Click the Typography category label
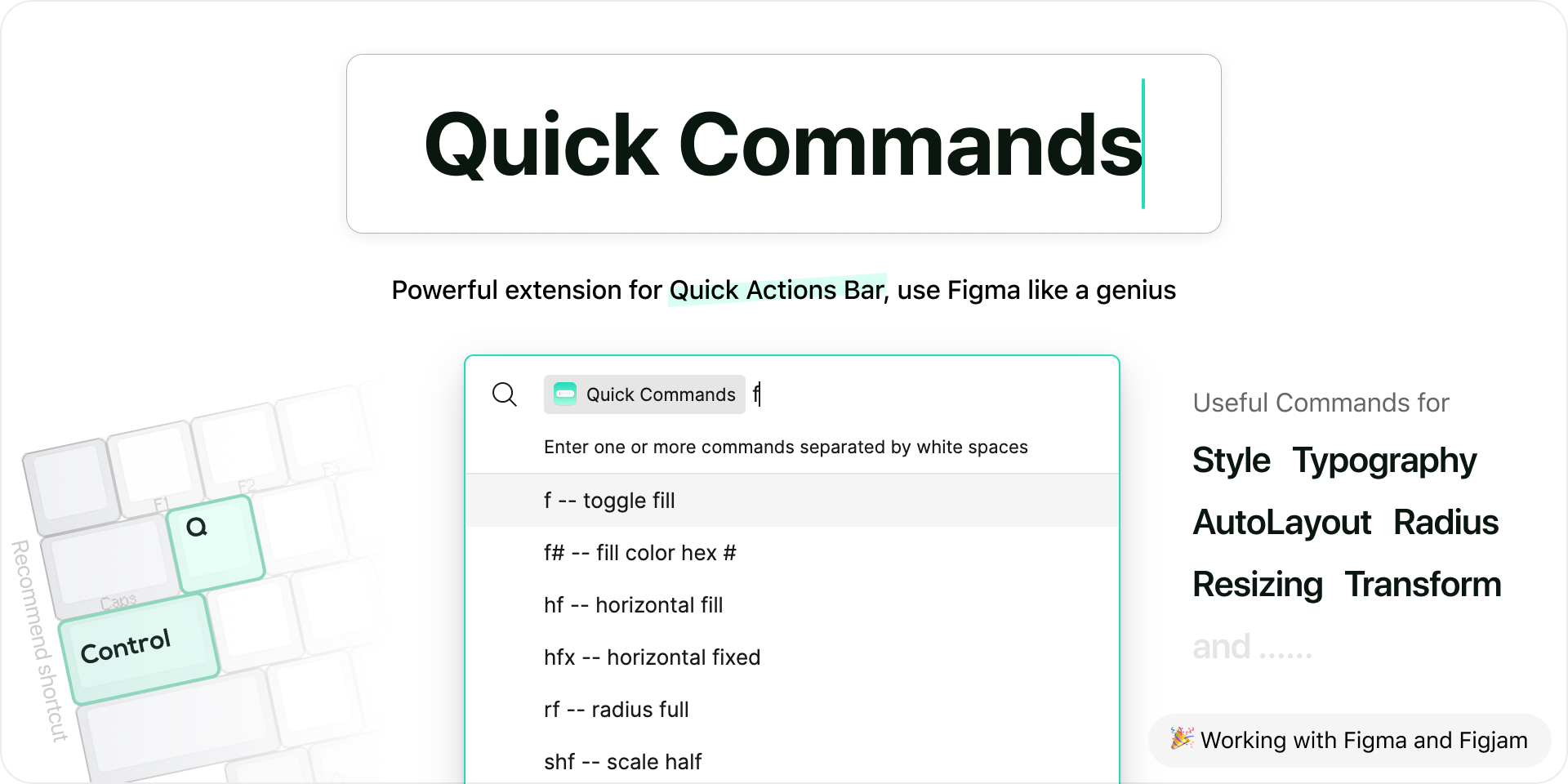Viewport: 1568px width, 784px height. (1384, 461)
